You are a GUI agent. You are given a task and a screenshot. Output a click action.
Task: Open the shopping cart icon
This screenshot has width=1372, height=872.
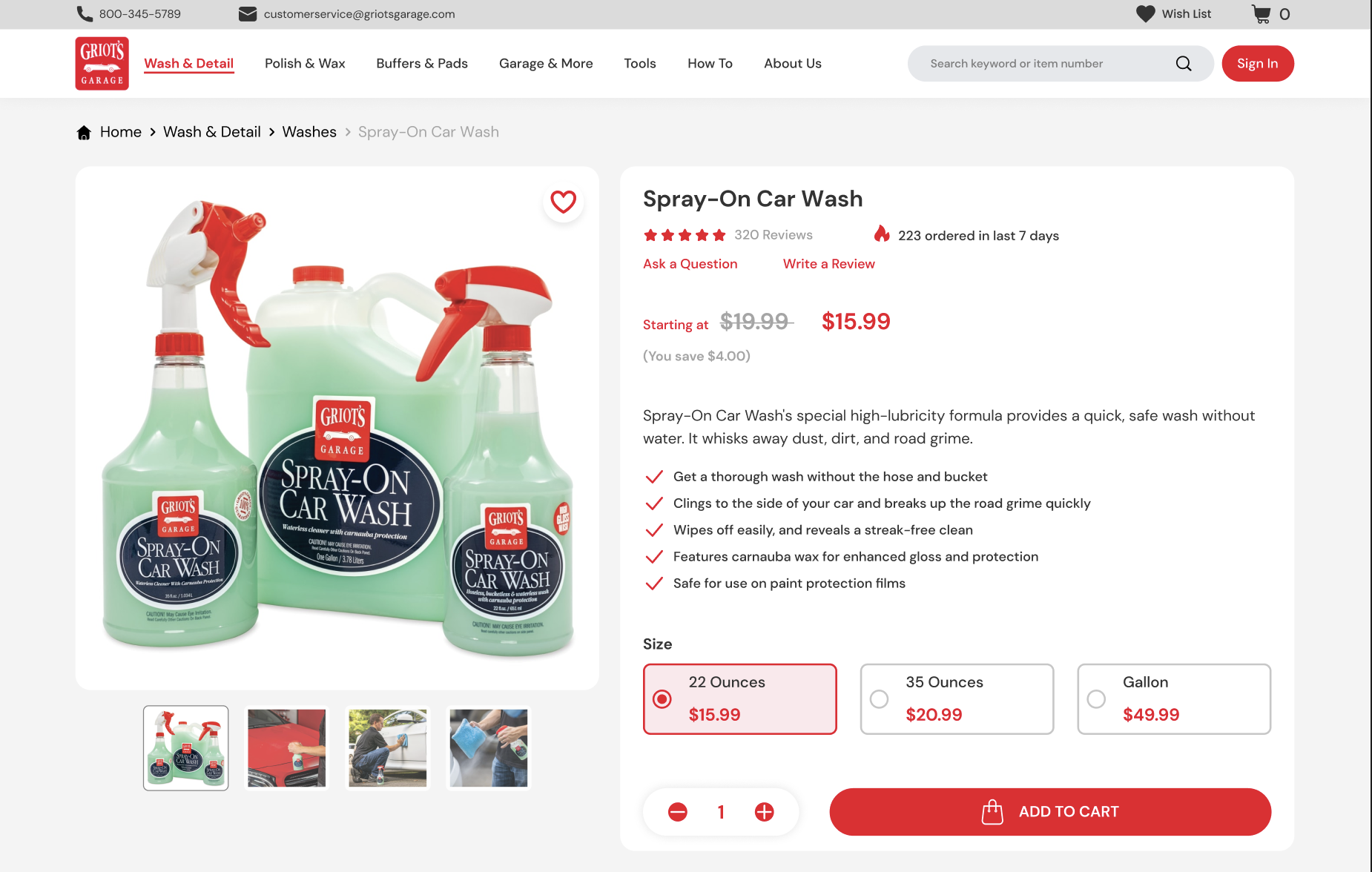click(x=1261, y=14)
